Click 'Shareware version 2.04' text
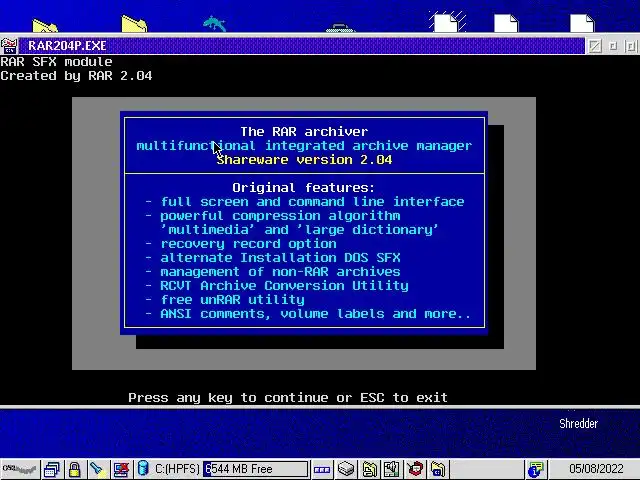The image size is (640, 480). [304, 160]
